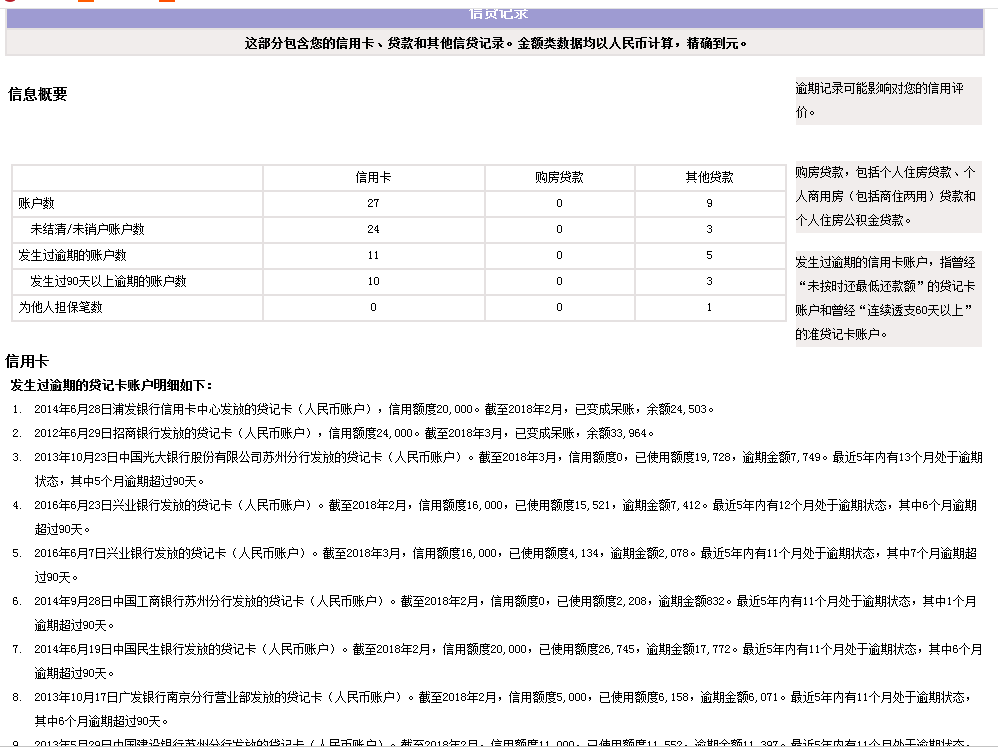This screenshot has height=748, width=998.
Task: Click the value 9 under 其他贷款
Action: 709,203
